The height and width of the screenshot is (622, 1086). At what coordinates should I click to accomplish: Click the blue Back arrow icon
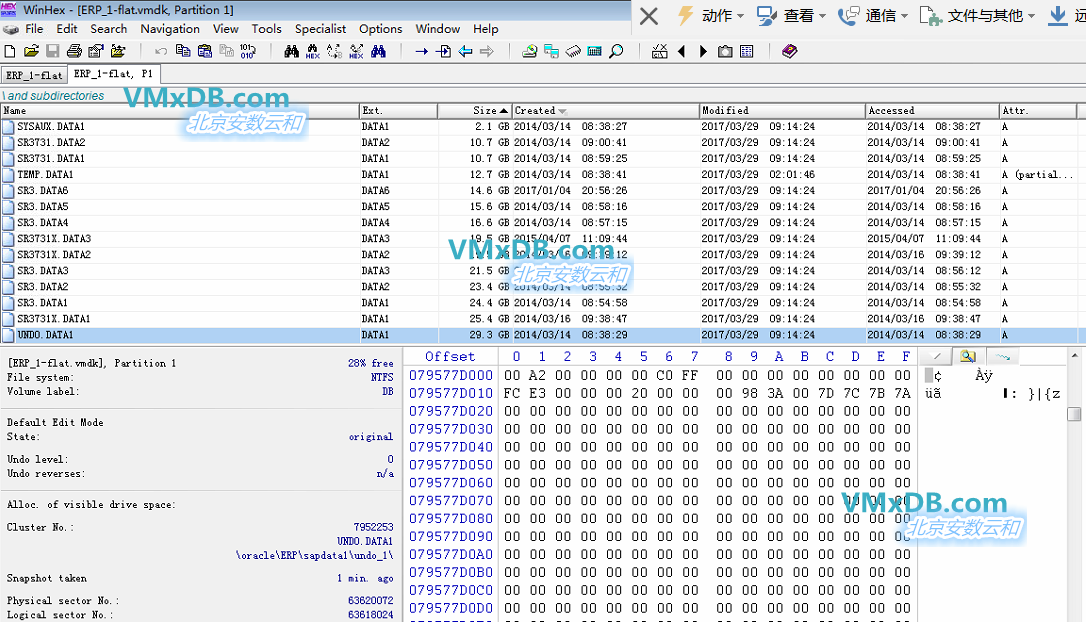465,51
